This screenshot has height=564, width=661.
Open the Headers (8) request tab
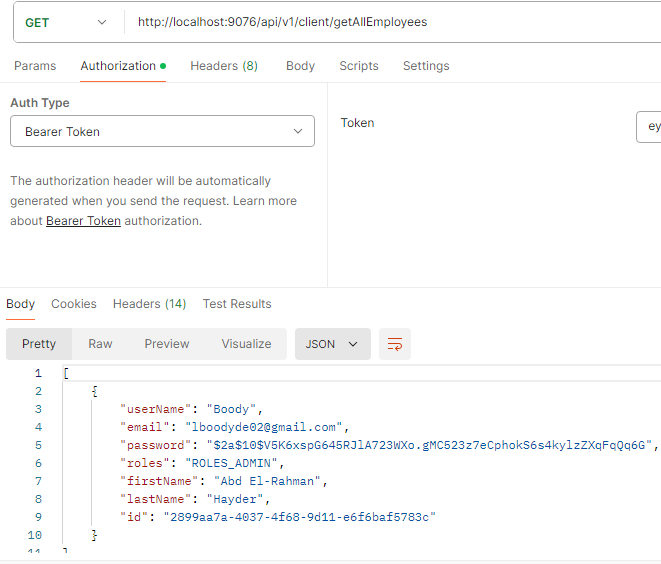coord(224,66)
